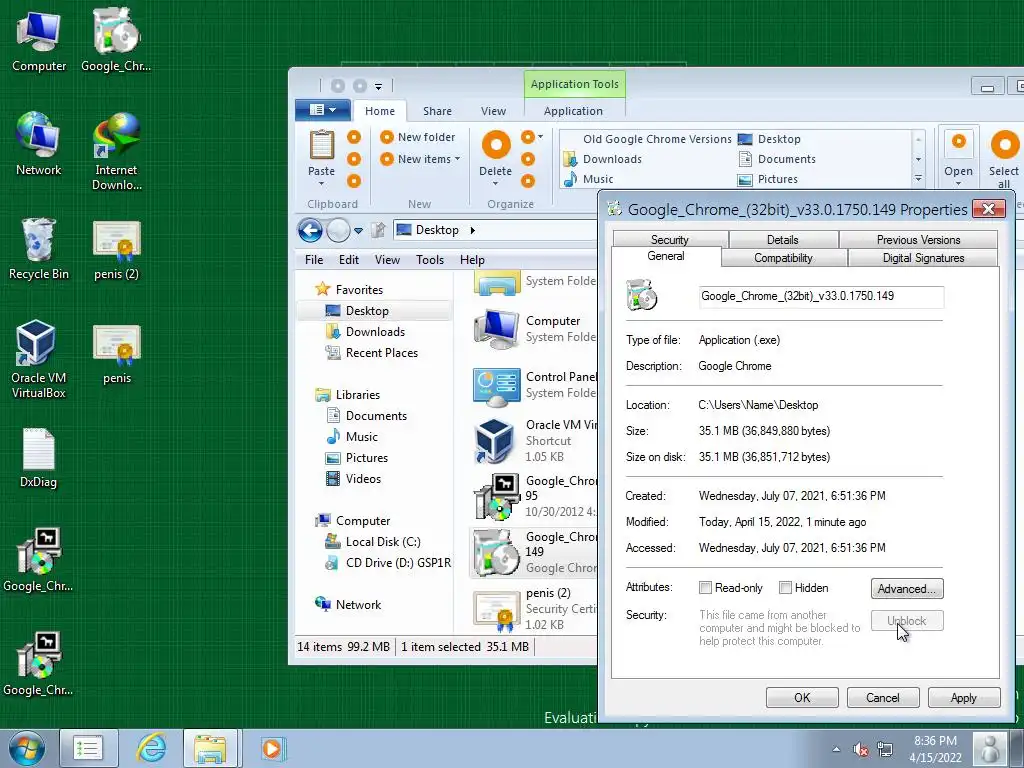This screenshot has width=1024, height=768.
Task: Go back with the Explorer back arrow
Action: (310, 230)
